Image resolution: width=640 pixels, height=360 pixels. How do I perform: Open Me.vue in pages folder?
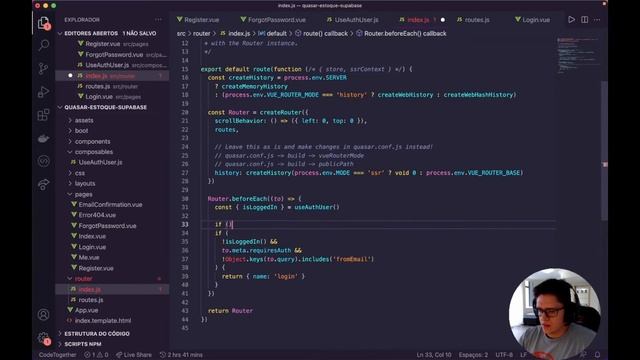coord(89,258)
